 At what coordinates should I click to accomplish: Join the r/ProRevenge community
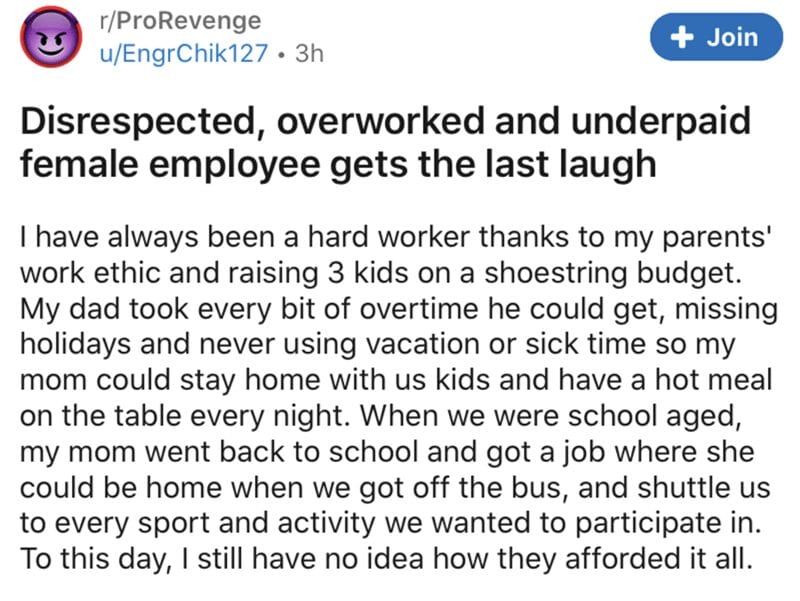point(716,37)
